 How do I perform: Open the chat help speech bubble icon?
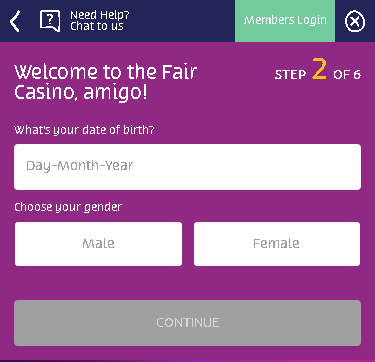click(50, 21)
